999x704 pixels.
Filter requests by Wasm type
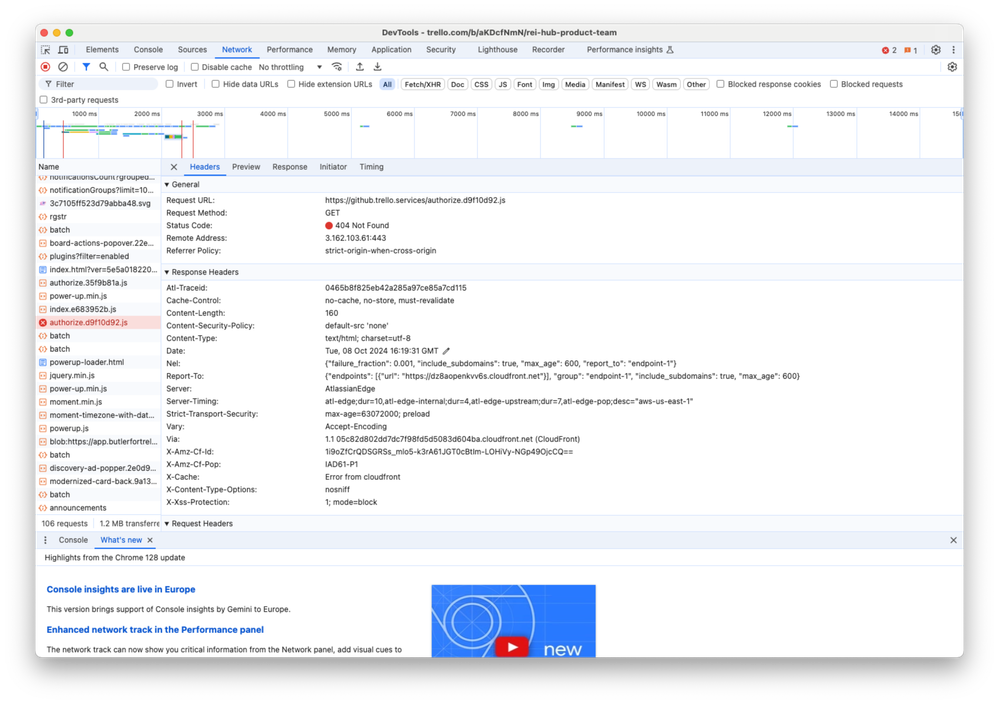(666, 84)
